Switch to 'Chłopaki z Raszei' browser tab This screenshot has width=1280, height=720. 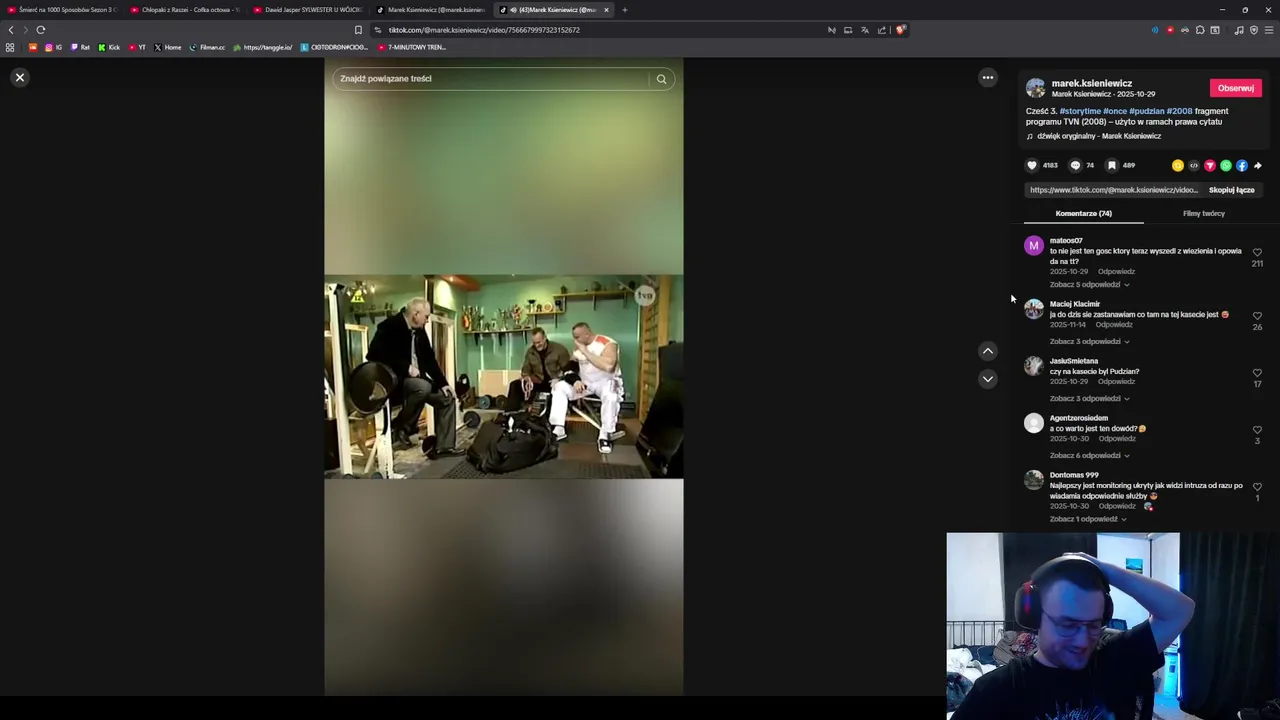[184, 10]
